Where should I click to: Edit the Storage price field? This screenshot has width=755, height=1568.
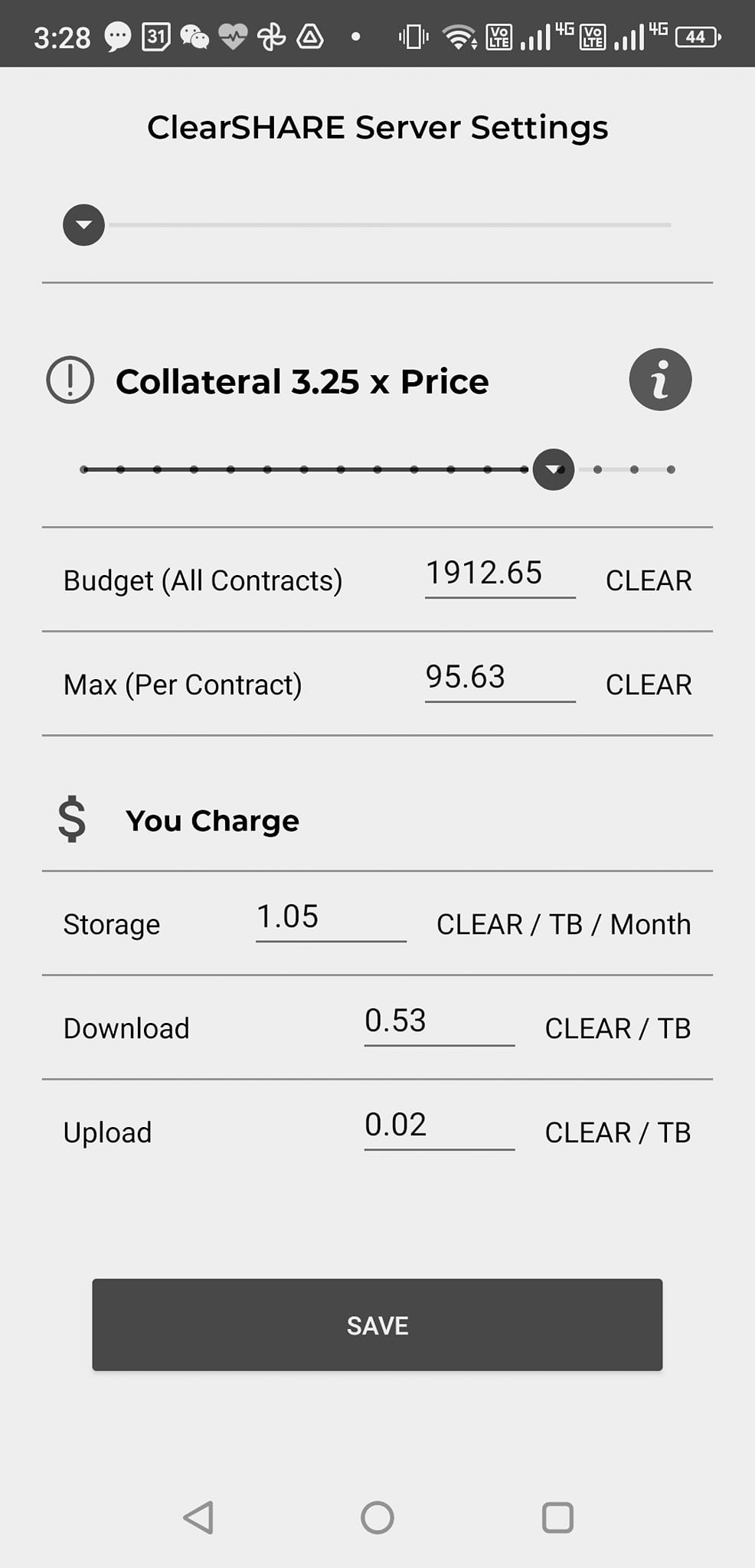click(331, 917)
